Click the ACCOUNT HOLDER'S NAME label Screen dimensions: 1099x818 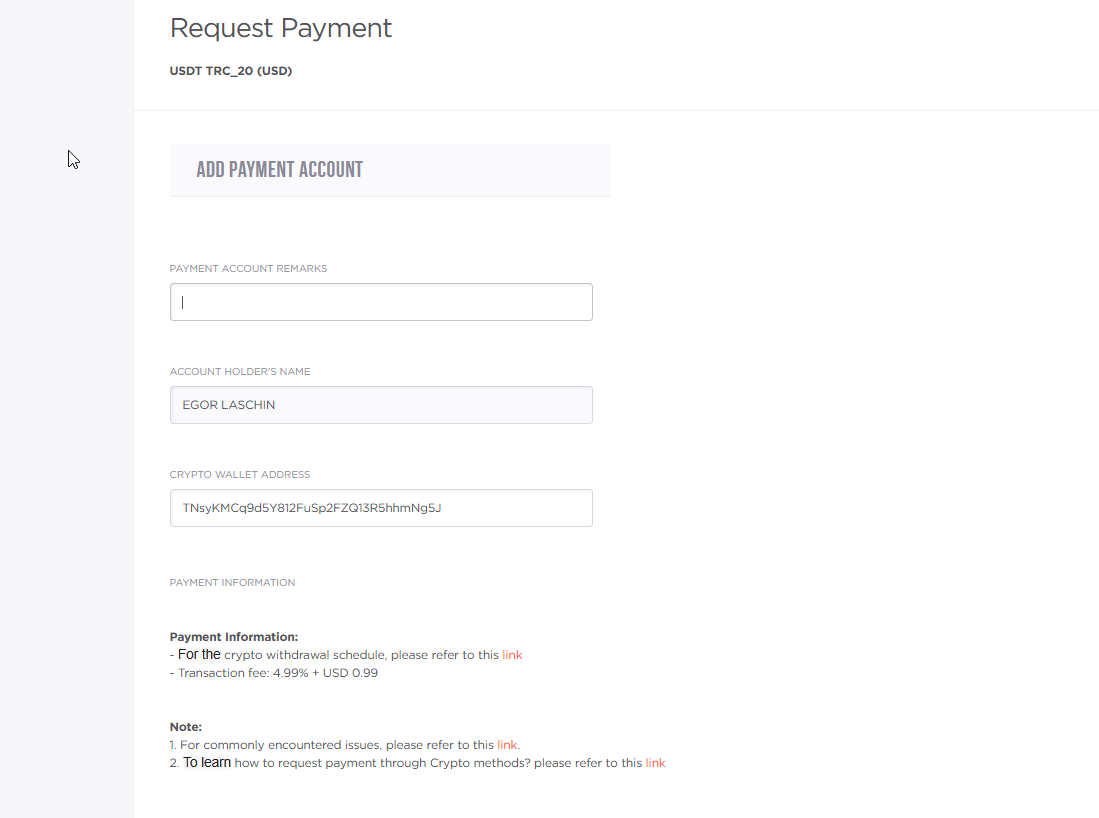pos(240,372)
